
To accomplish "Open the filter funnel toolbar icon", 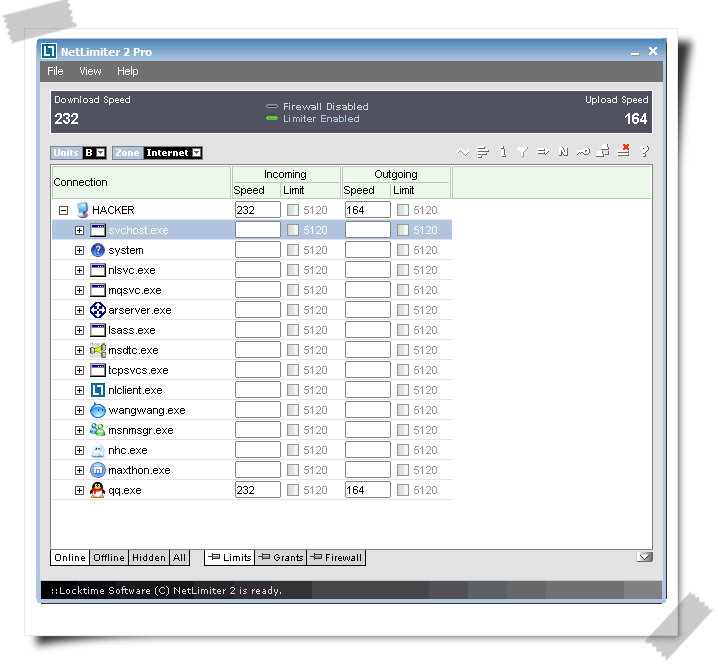I will (x=522, y=152).
